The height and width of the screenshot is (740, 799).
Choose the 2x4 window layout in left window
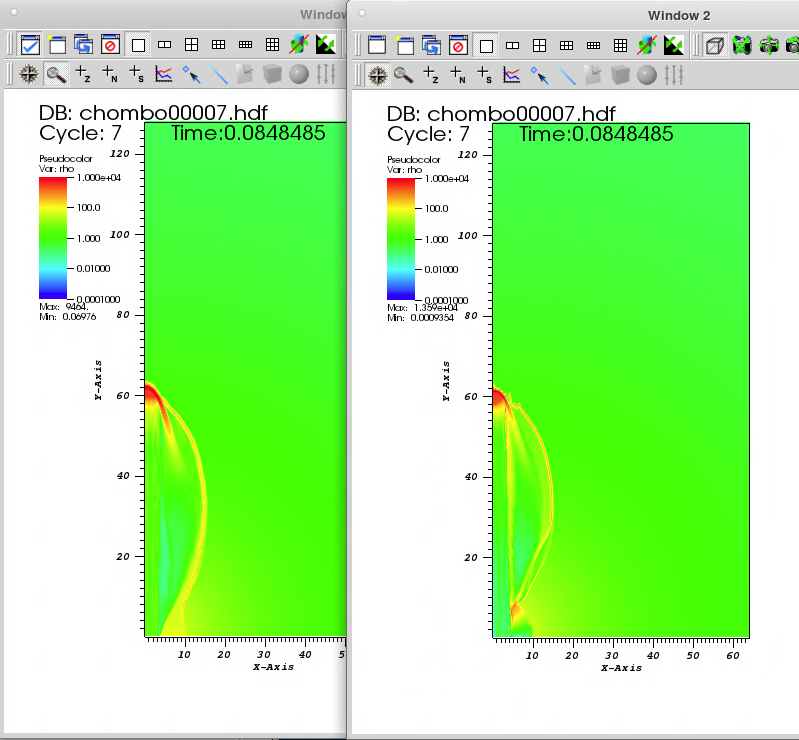point(246,45)
